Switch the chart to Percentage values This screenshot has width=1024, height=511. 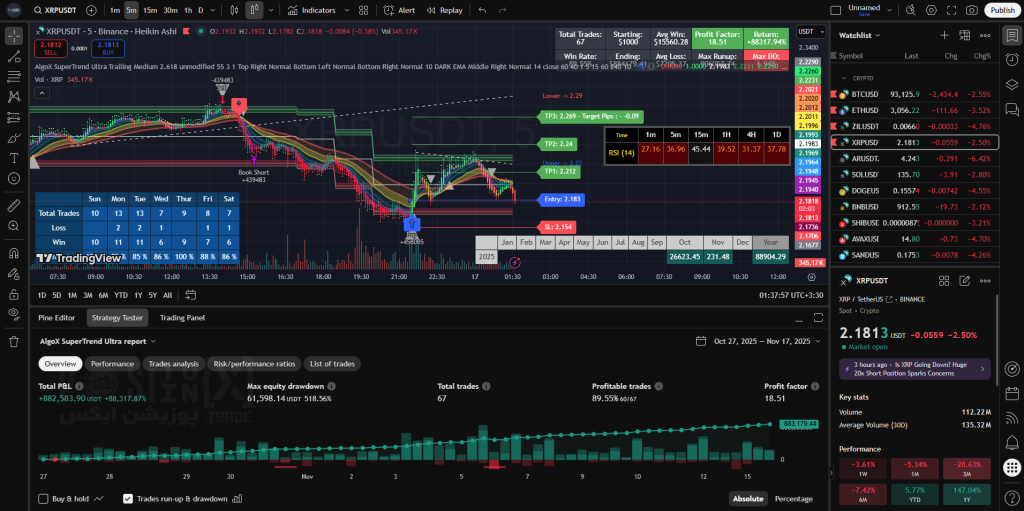793,499
